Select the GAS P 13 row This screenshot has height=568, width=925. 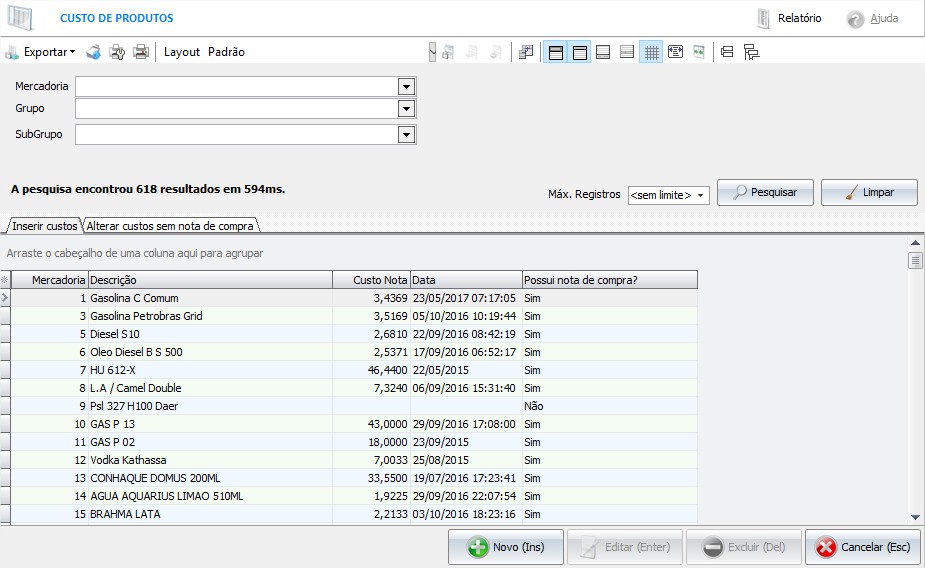(354, 424)
